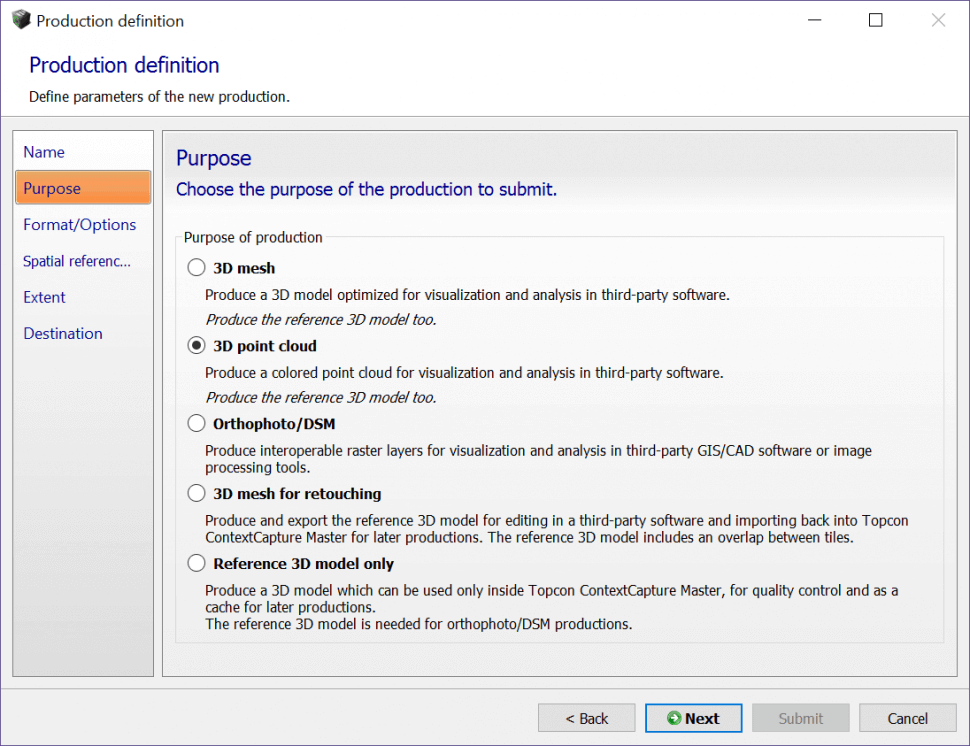This screenshot has width=970, height=746.
Task: Minimize the Production definition window
Action: (815, 20)
